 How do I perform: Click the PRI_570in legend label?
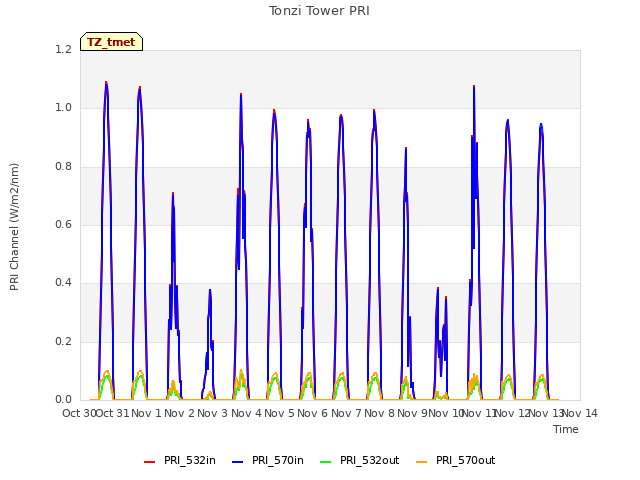(278, 460)
